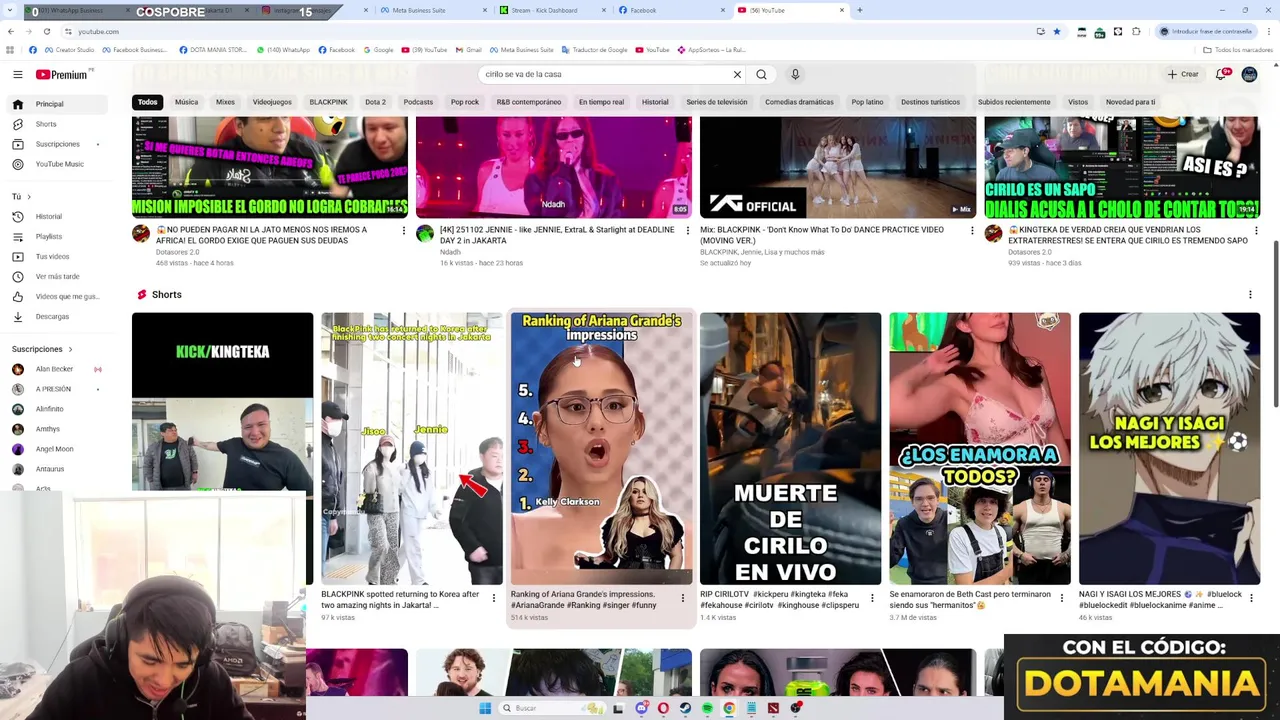Select the En tiempo real chip

(x=601, y=102)
